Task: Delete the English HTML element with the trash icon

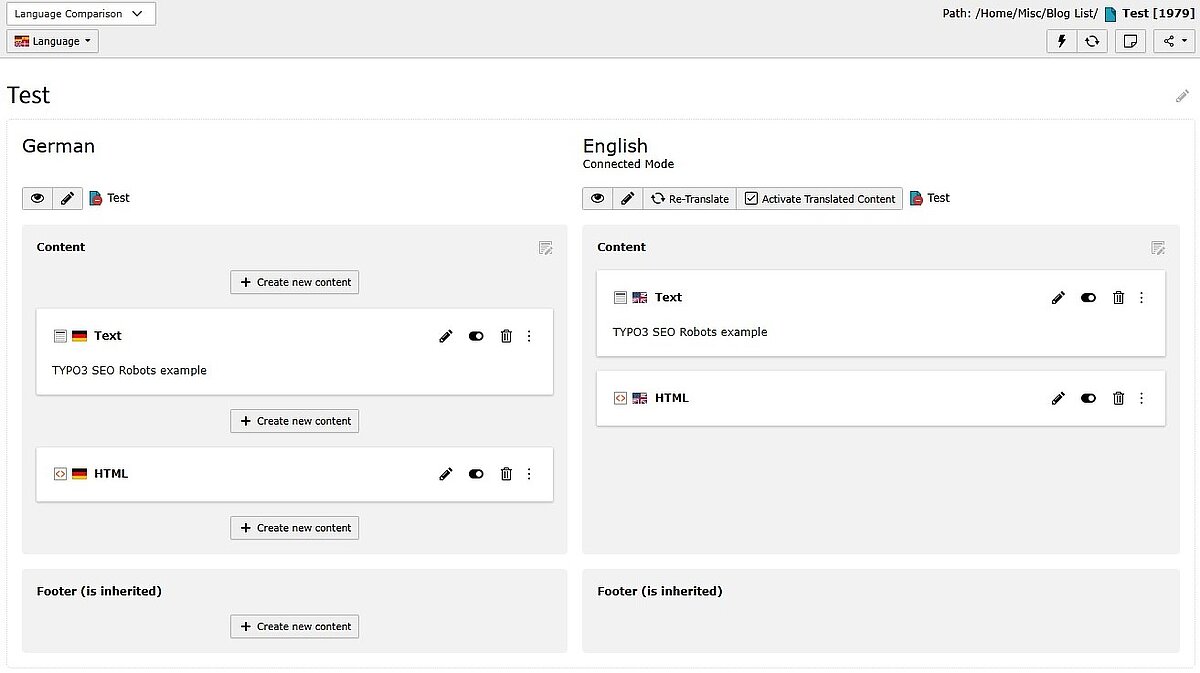Action: click(x=1118, y=398)
